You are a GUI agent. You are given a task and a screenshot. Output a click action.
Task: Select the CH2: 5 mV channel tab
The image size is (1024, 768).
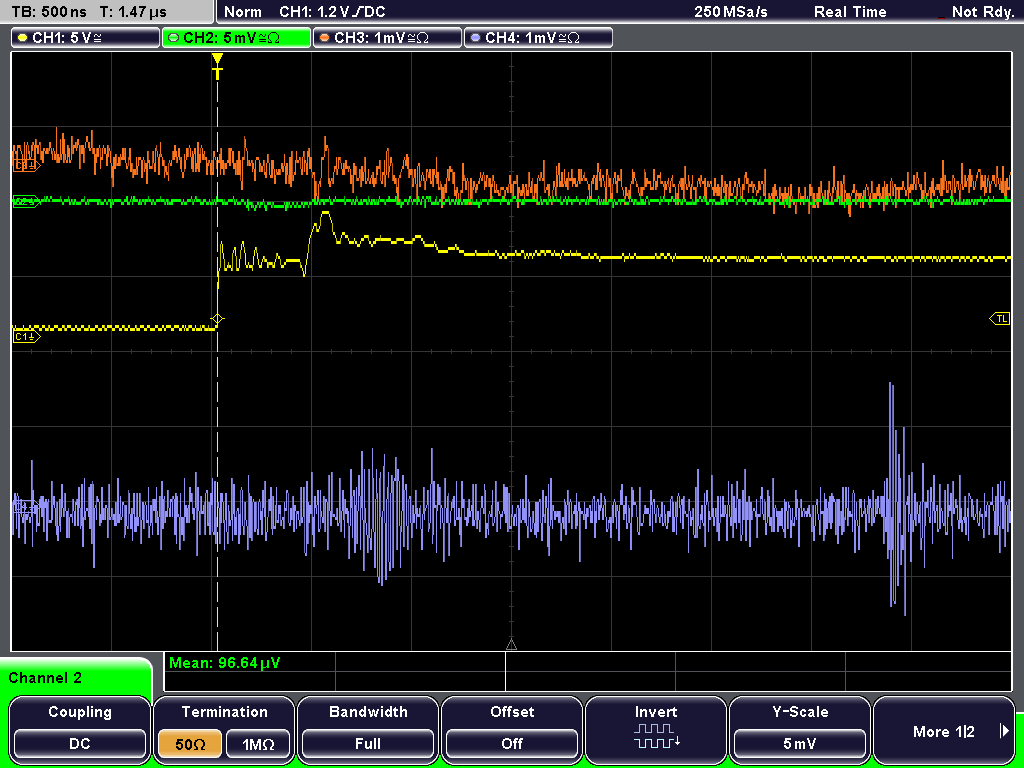pyautogui.click(x=236, y=38)
